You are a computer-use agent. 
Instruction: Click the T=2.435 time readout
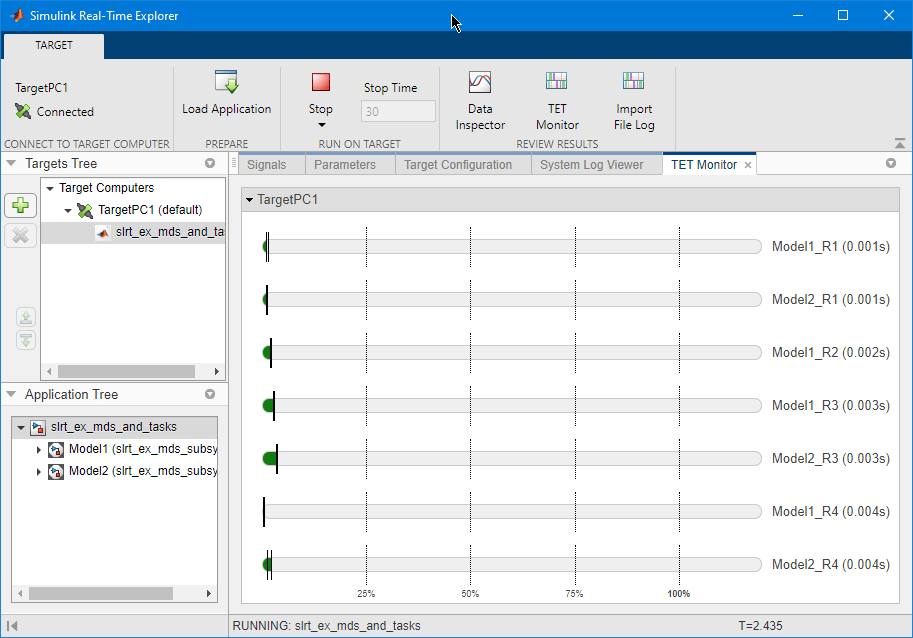tap(760, 626)
